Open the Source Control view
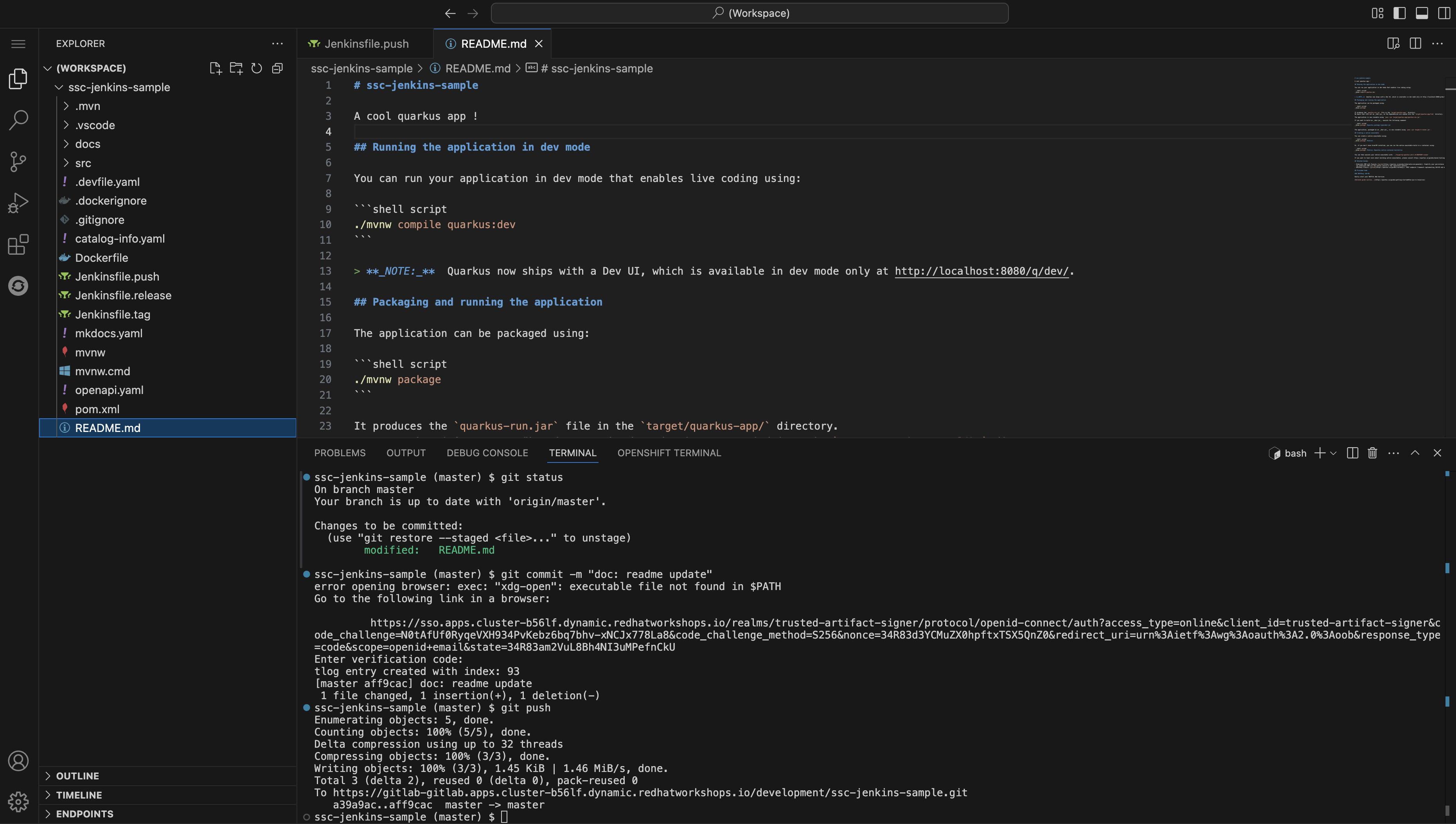Screen dimensions: 1456x824 [18, 161]
